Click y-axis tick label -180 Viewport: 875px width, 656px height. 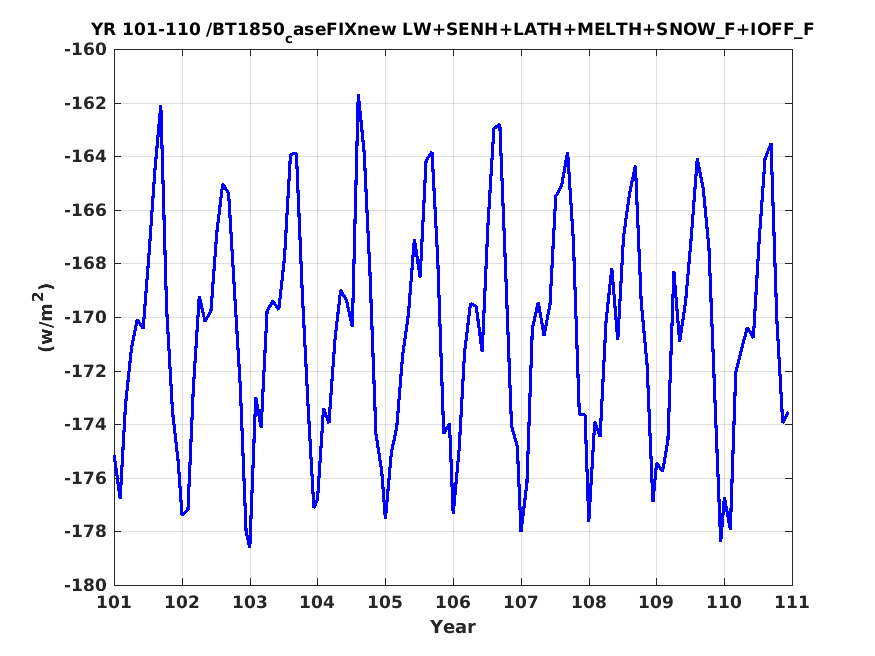coord(85,585)
